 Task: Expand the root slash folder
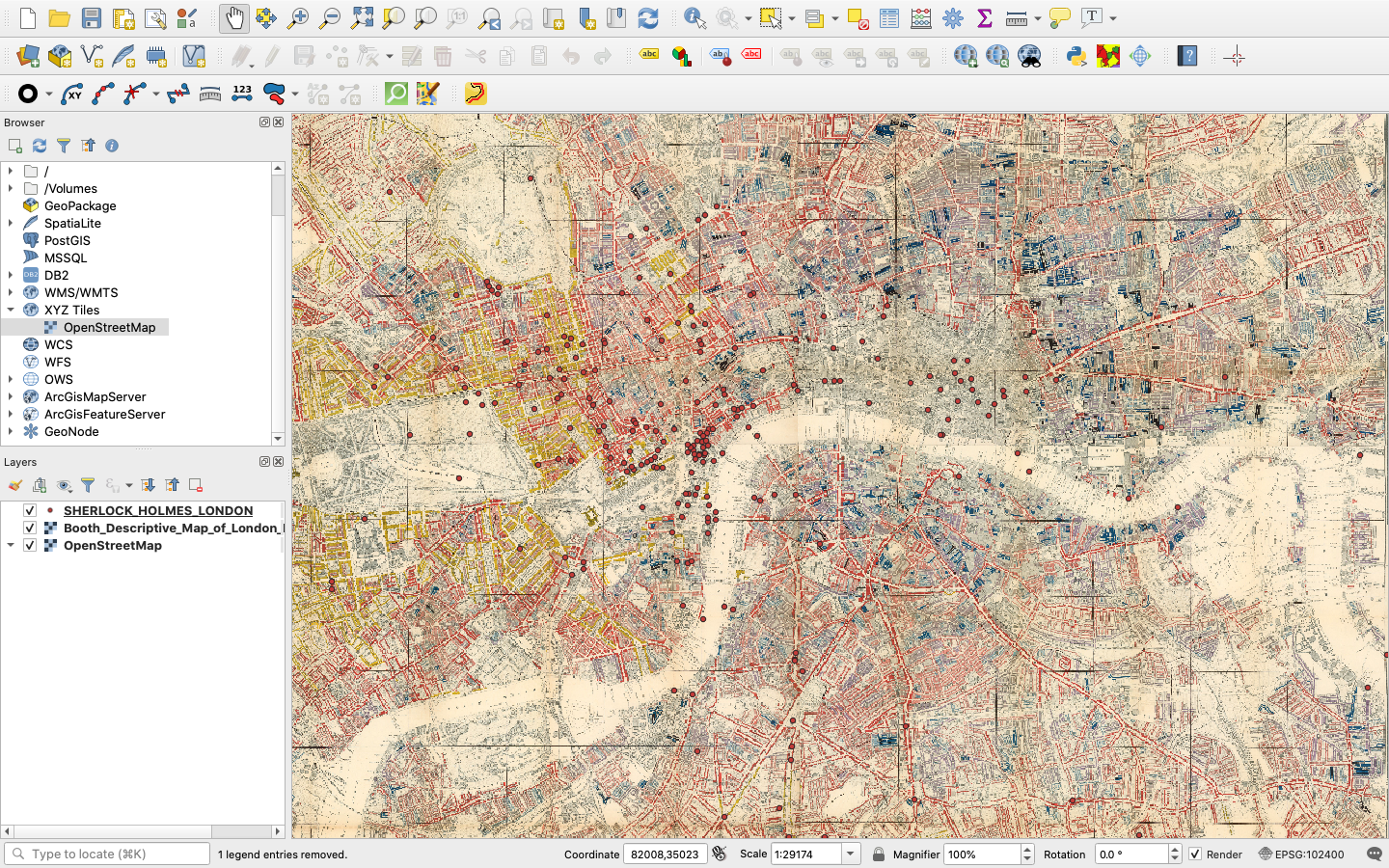coord(11,171)
